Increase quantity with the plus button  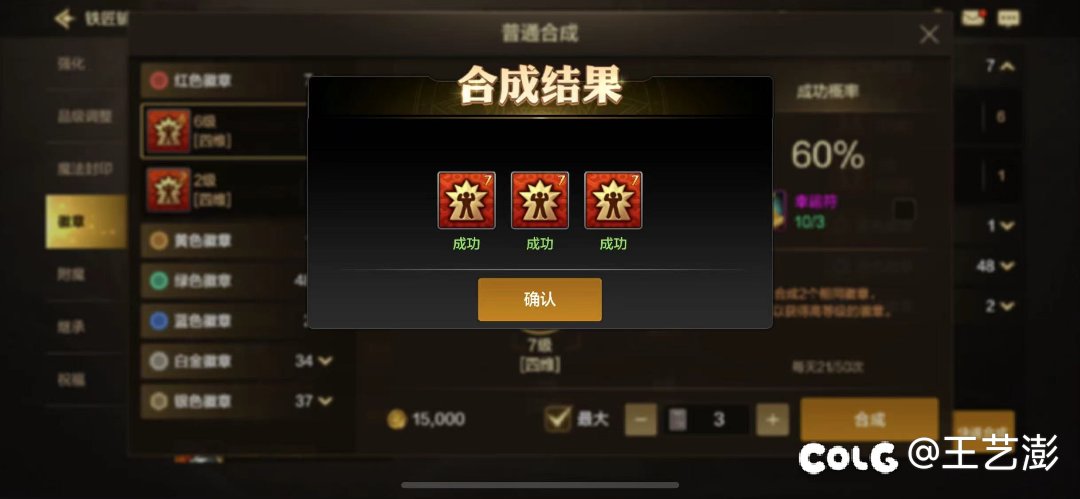point(772,419)
